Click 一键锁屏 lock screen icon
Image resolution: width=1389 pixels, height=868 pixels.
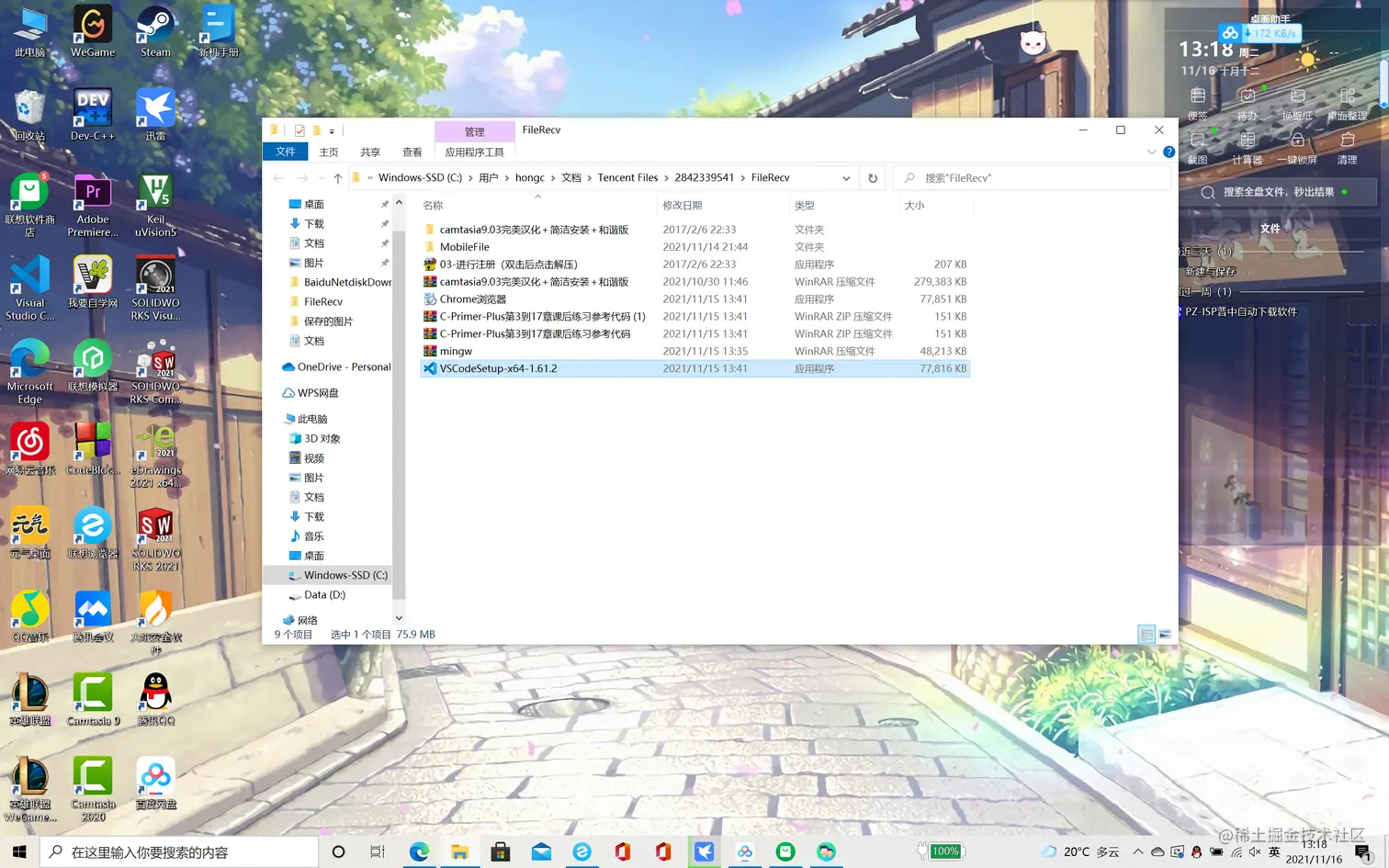(1297, 148)
